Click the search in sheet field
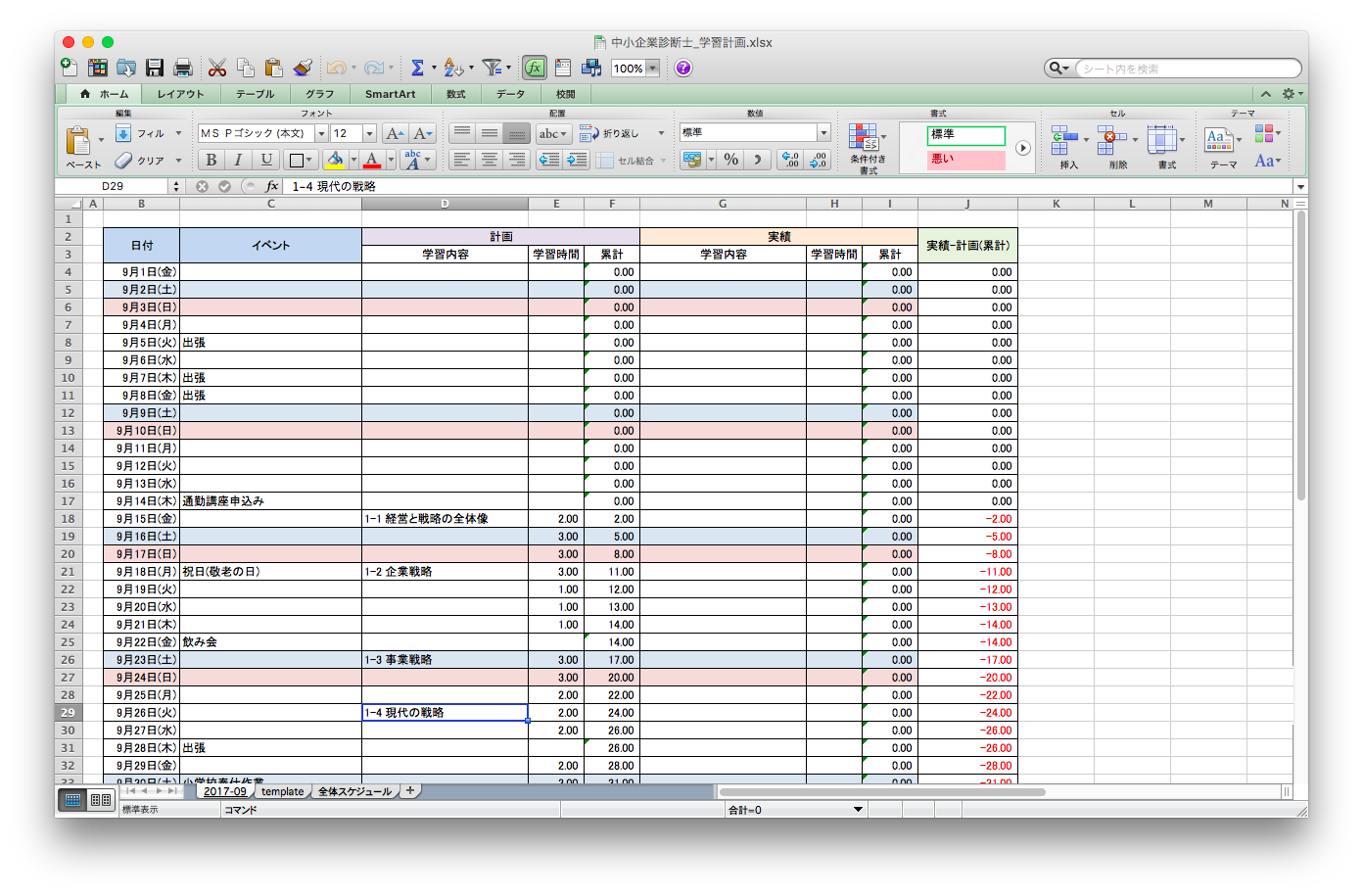 pos(1188,69)
